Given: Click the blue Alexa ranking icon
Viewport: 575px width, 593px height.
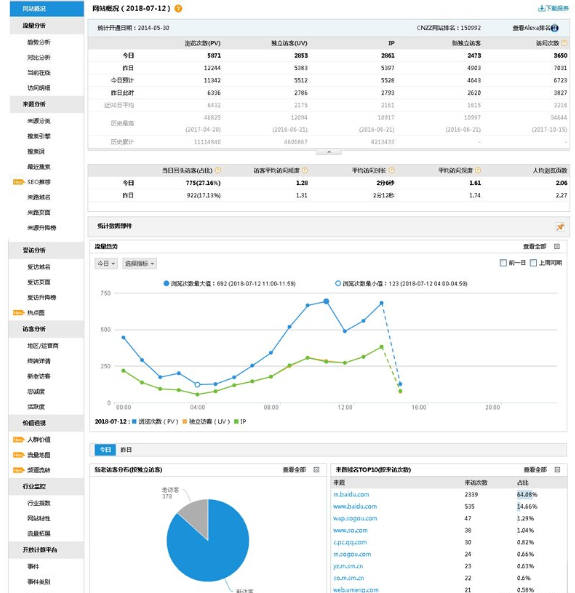Looking at the screenshot, I should 555,28.
